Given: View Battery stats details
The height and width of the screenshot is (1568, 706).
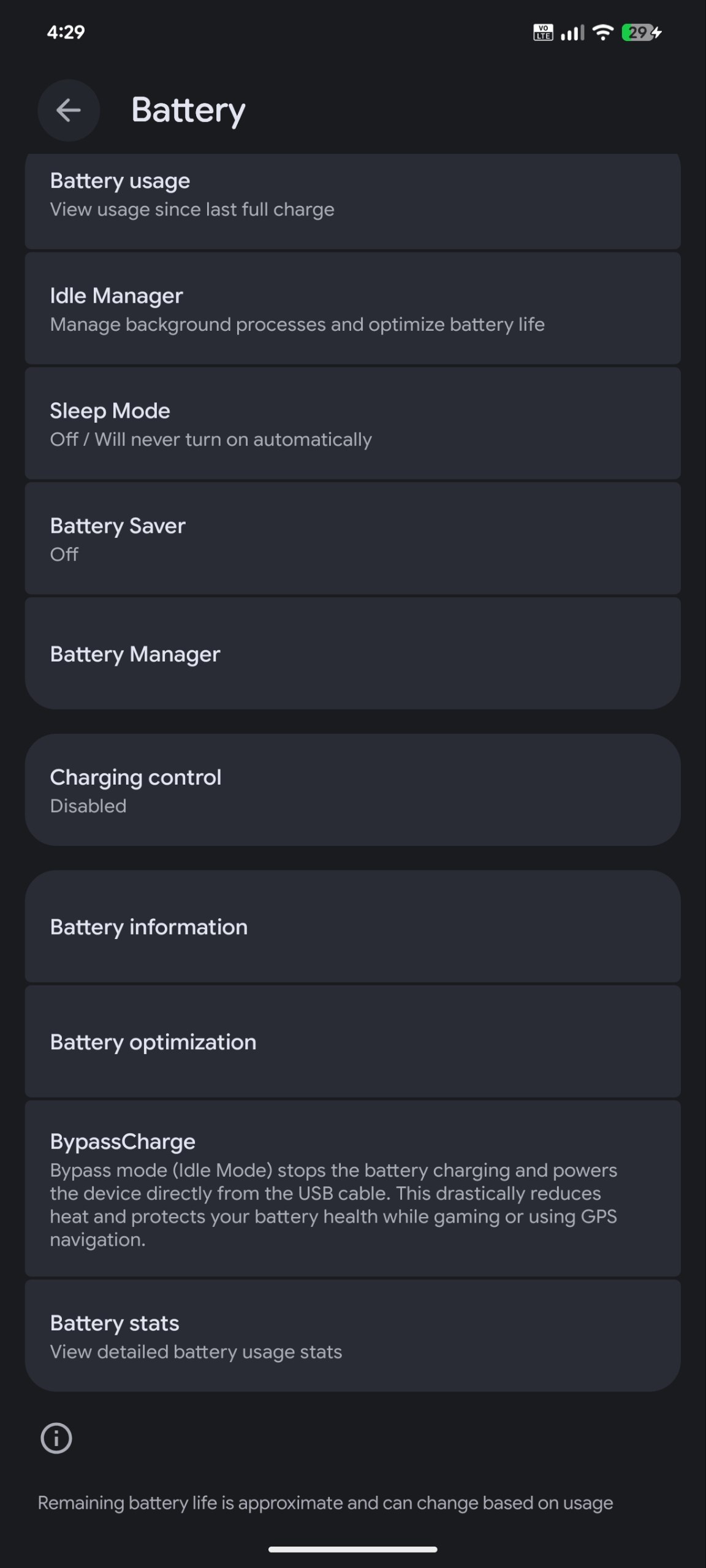Looking at the screenshot, I should coord(353,1336).
